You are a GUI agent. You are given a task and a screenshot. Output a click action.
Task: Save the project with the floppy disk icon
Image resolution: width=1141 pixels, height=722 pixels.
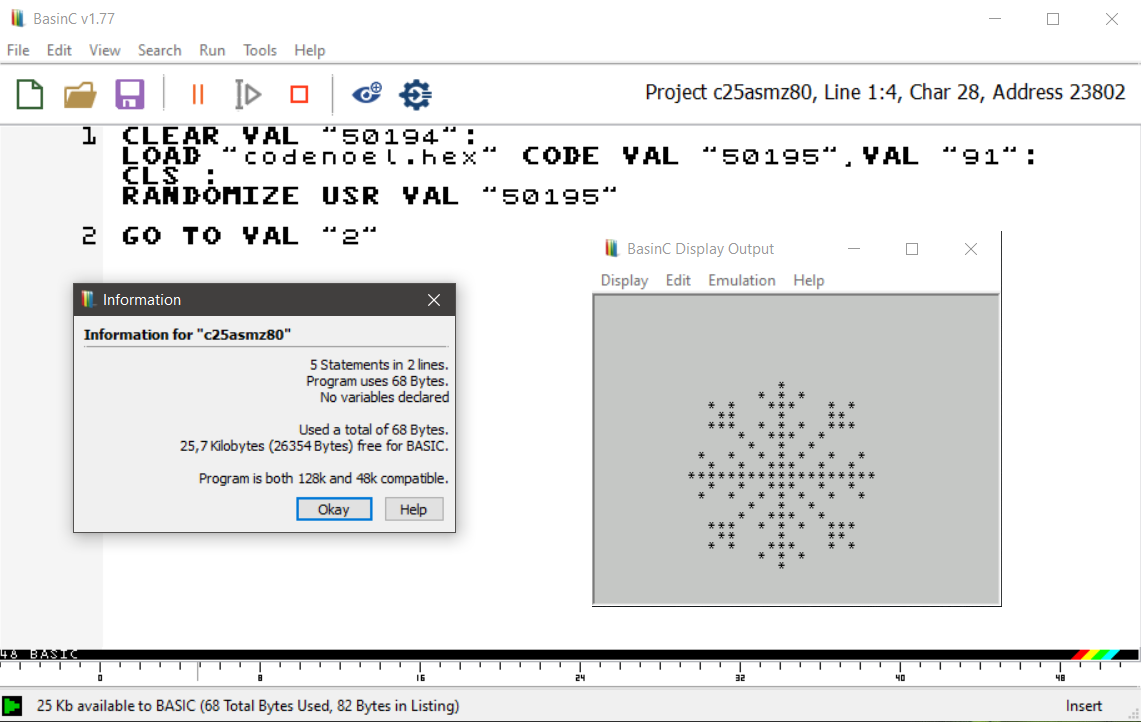tap(130, 94)
